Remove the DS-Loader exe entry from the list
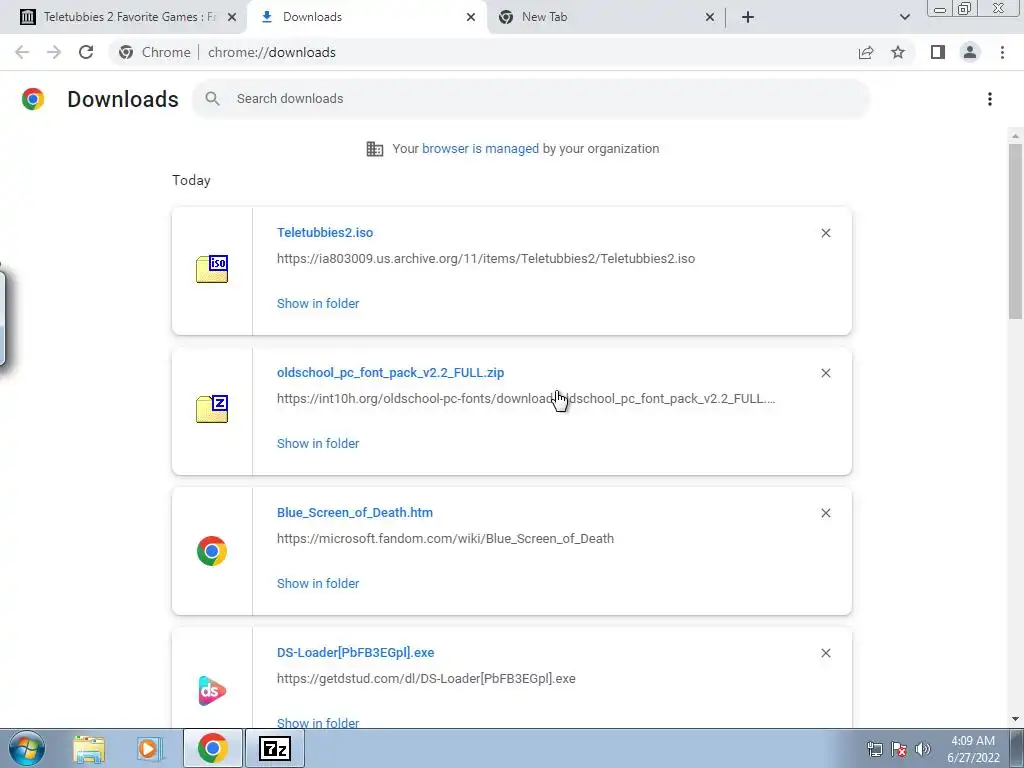 (825, 653)
